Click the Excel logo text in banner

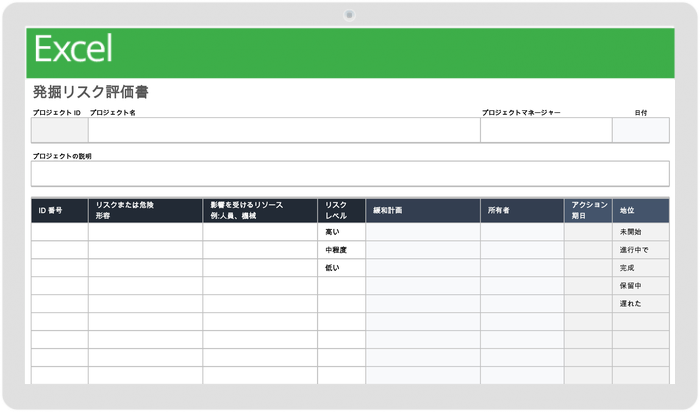[x=73, y=49]
